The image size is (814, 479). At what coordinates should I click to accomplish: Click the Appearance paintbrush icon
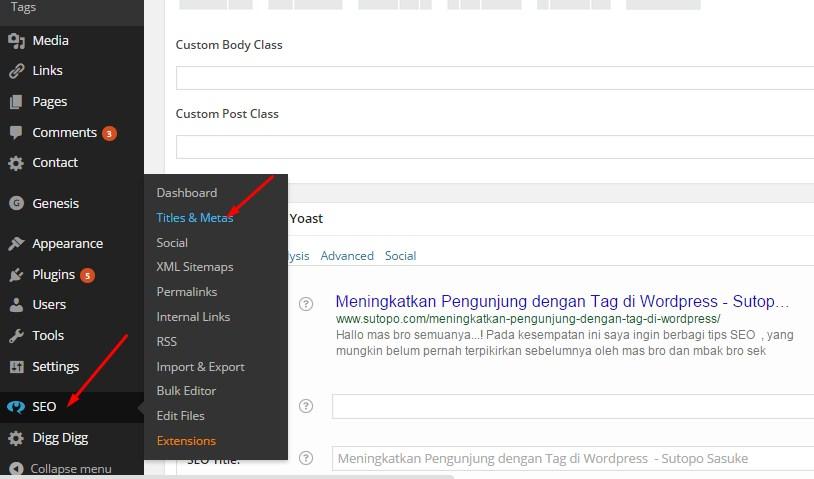pos(16,243)
